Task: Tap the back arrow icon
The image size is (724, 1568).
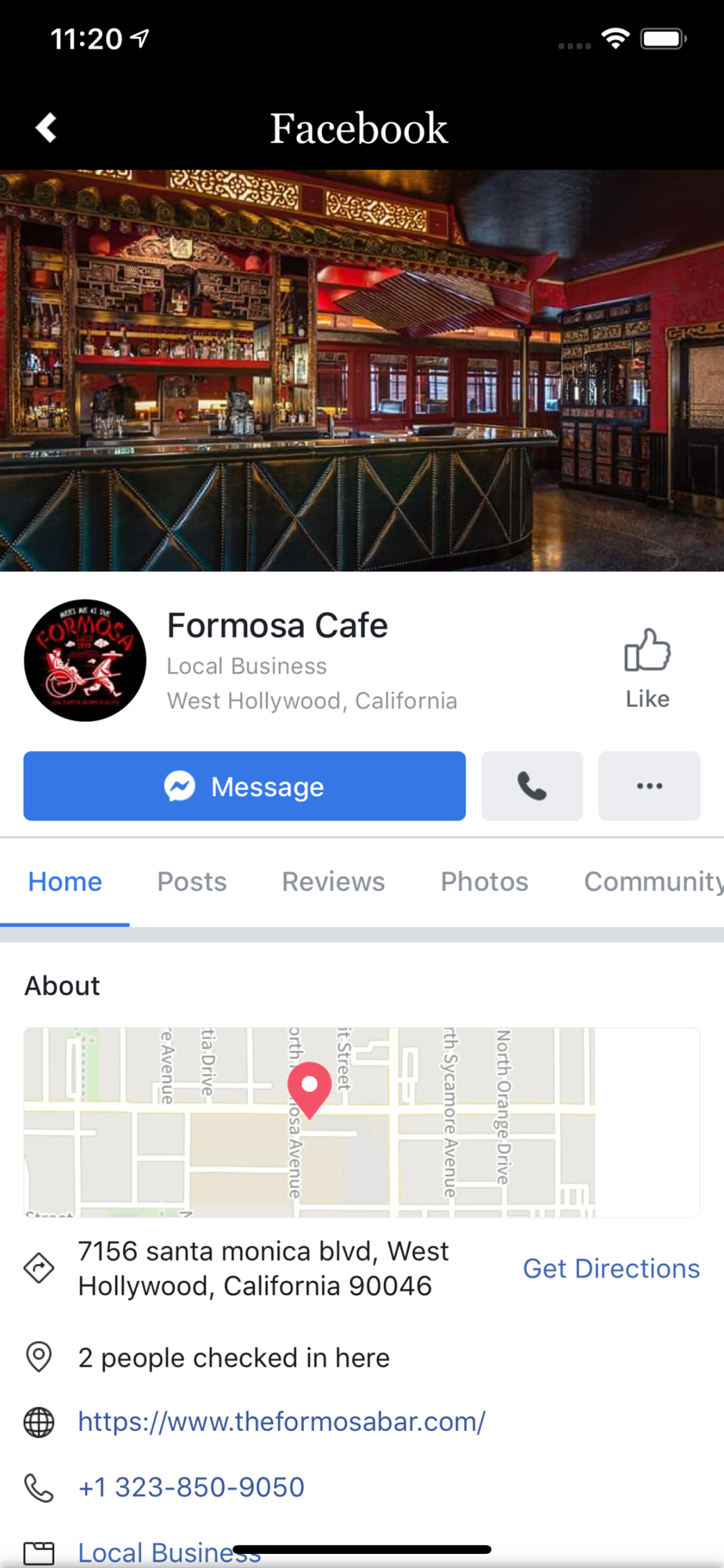Action: [x=46, y=128]
